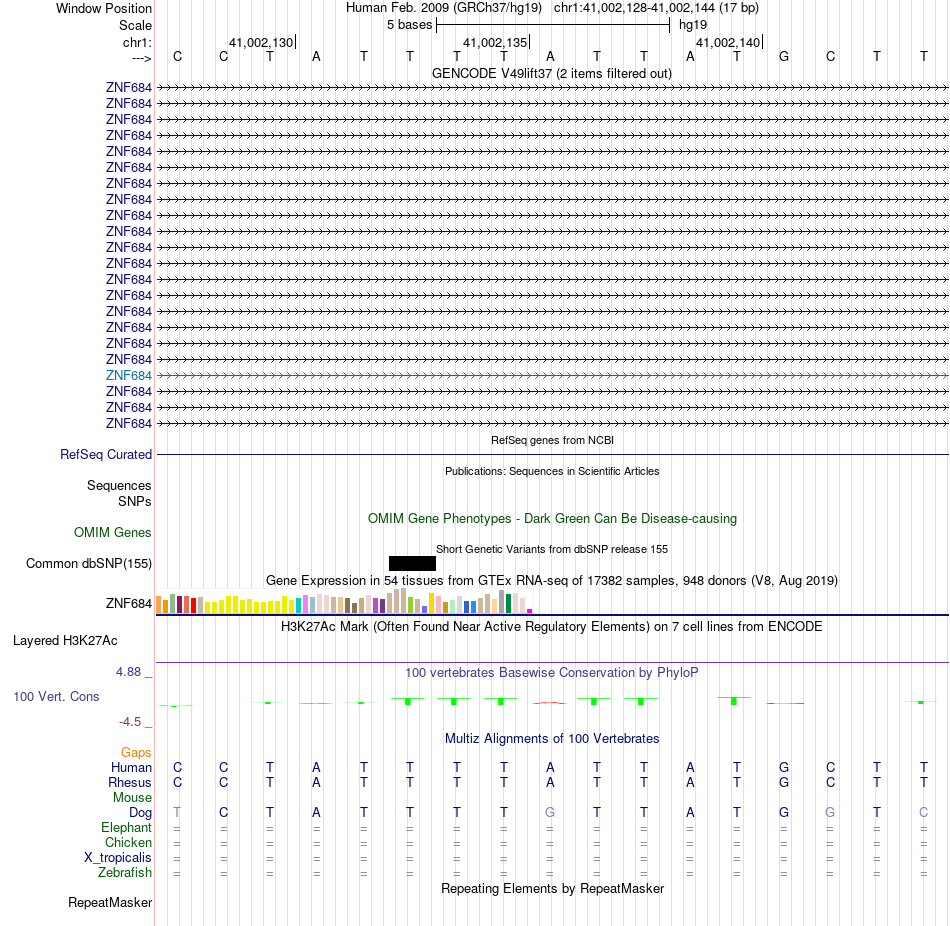Open the H3K27Ac Mark track title
Screen dimensions: 950x926
552,627
